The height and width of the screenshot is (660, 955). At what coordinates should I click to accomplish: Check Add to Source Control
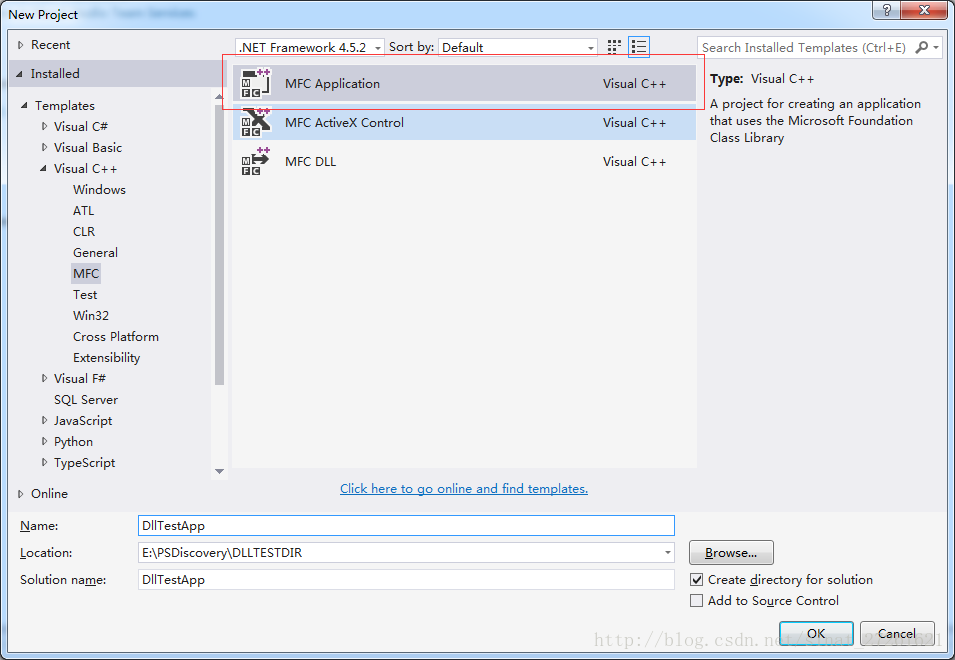click(696, 601)
